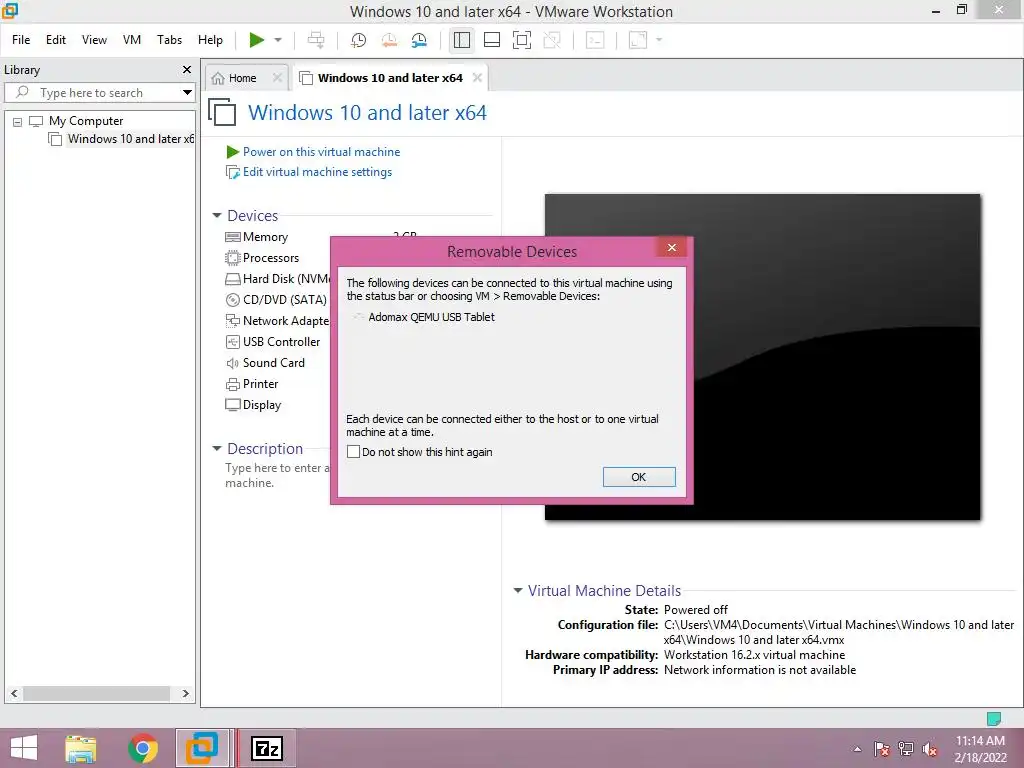Click library scrollbar left arrow

(x=14, y=694)
